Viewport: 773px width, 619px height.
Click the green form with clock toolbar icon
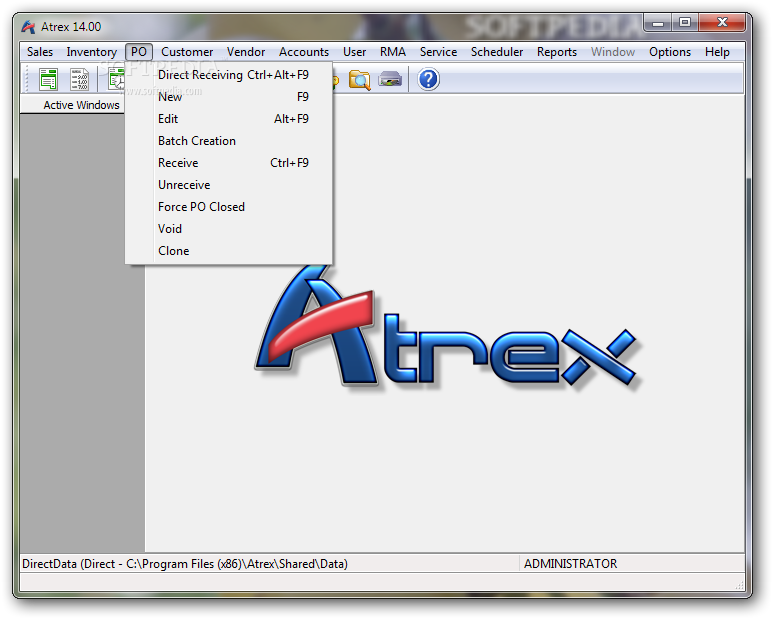click(116, 79)
